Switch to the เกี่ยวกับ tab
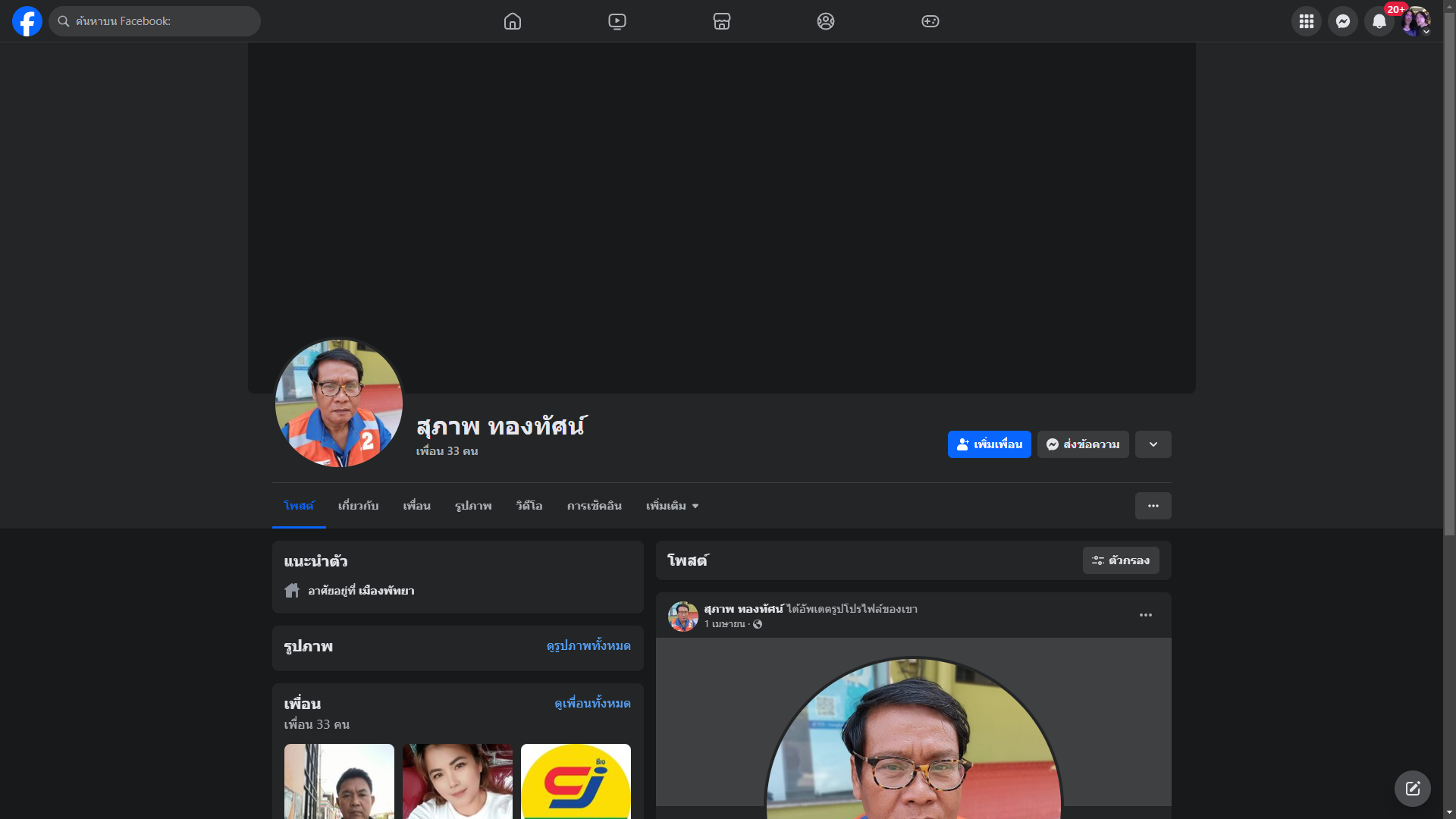Image resolution: width=1456 pixels, height=819 pixels. [x=358, y=506]
